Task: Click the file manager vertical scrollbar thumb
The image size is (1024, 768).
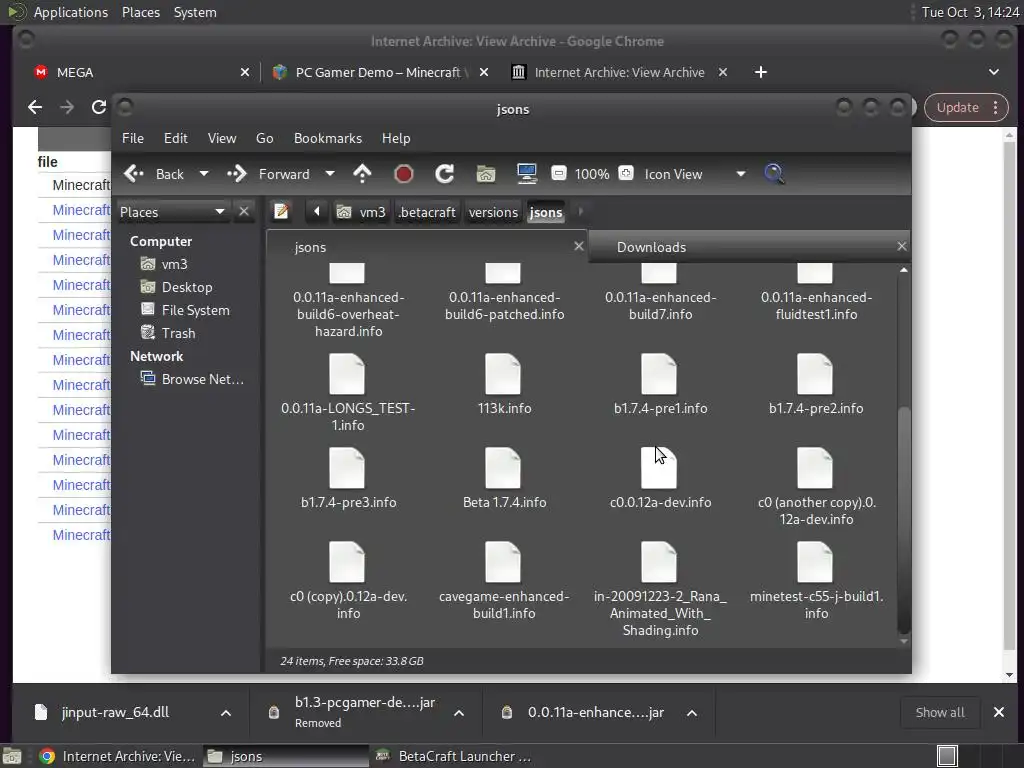Action: [904, 519]
